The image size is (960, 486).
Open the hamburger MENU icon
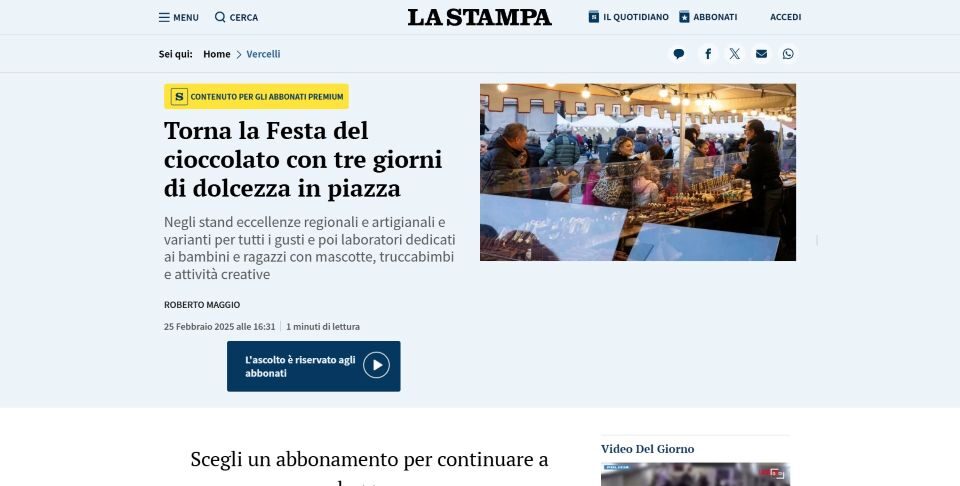click(164, 17)
